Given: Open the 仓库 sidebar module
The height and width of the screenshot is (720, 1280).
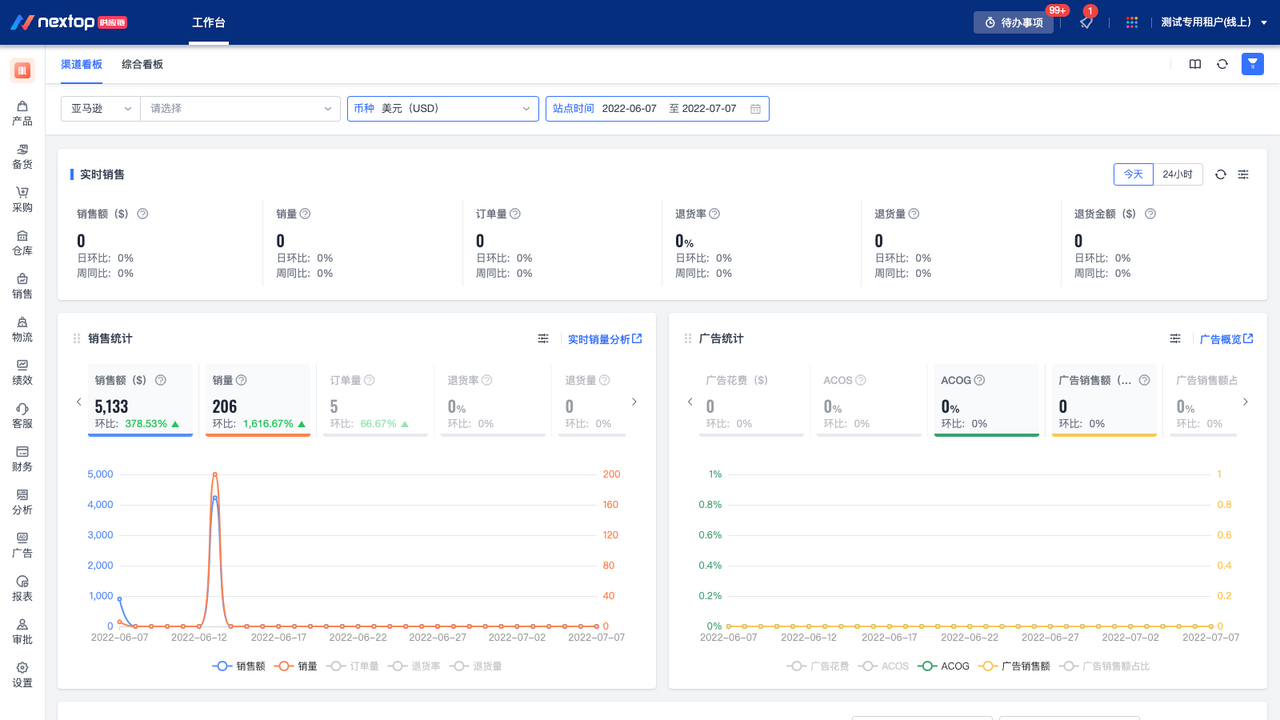Looking at the screenshot, I should pos(22,243).
